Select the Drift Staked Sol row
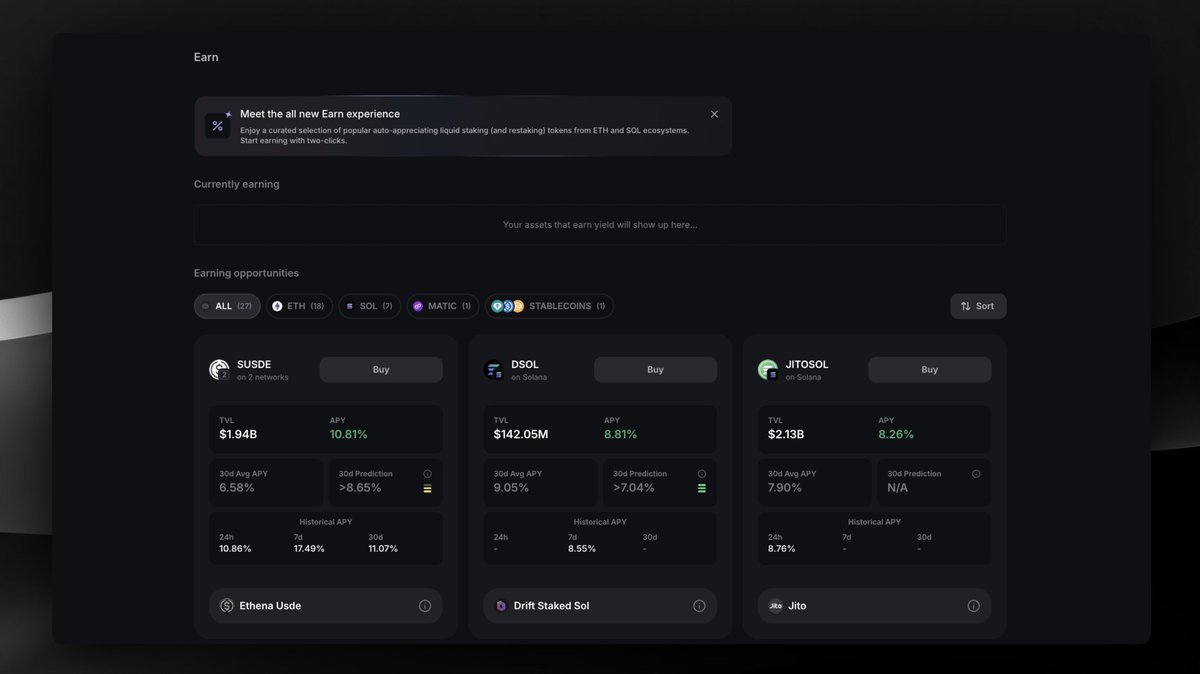Image resolution: width=1200 pixels, height=674 pixels. coord(600,606)
